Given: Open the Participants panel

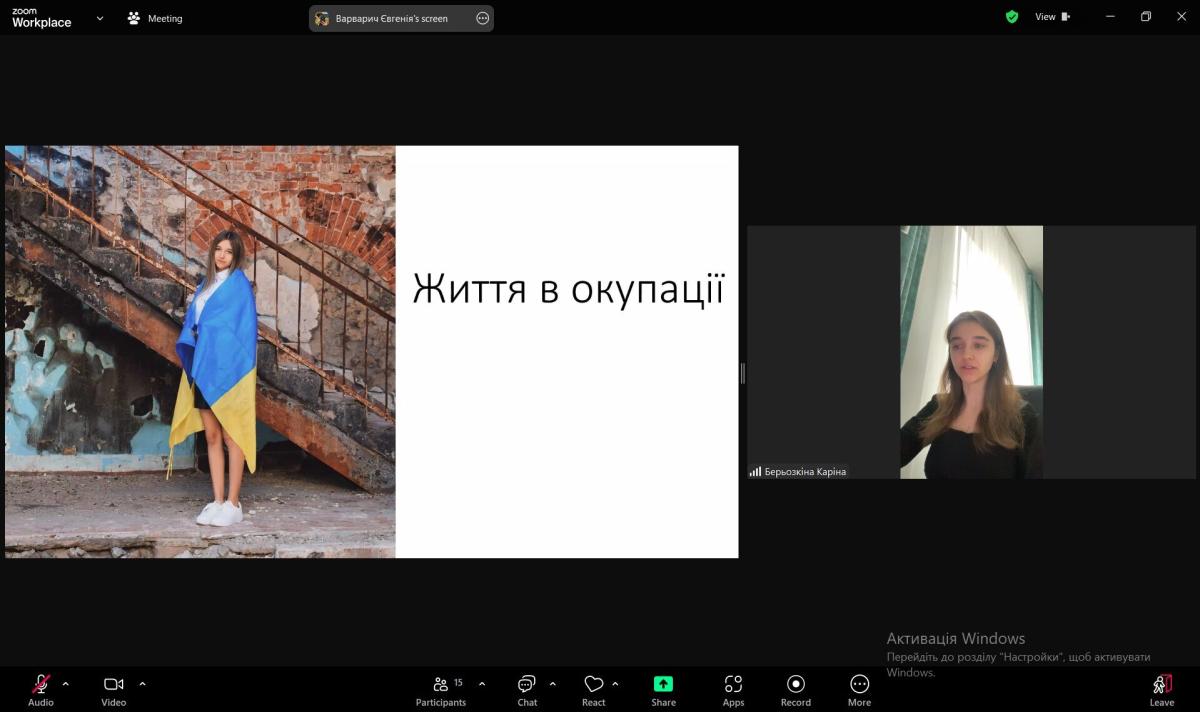Looking at the screenshot, I should (x=441, y=685).
